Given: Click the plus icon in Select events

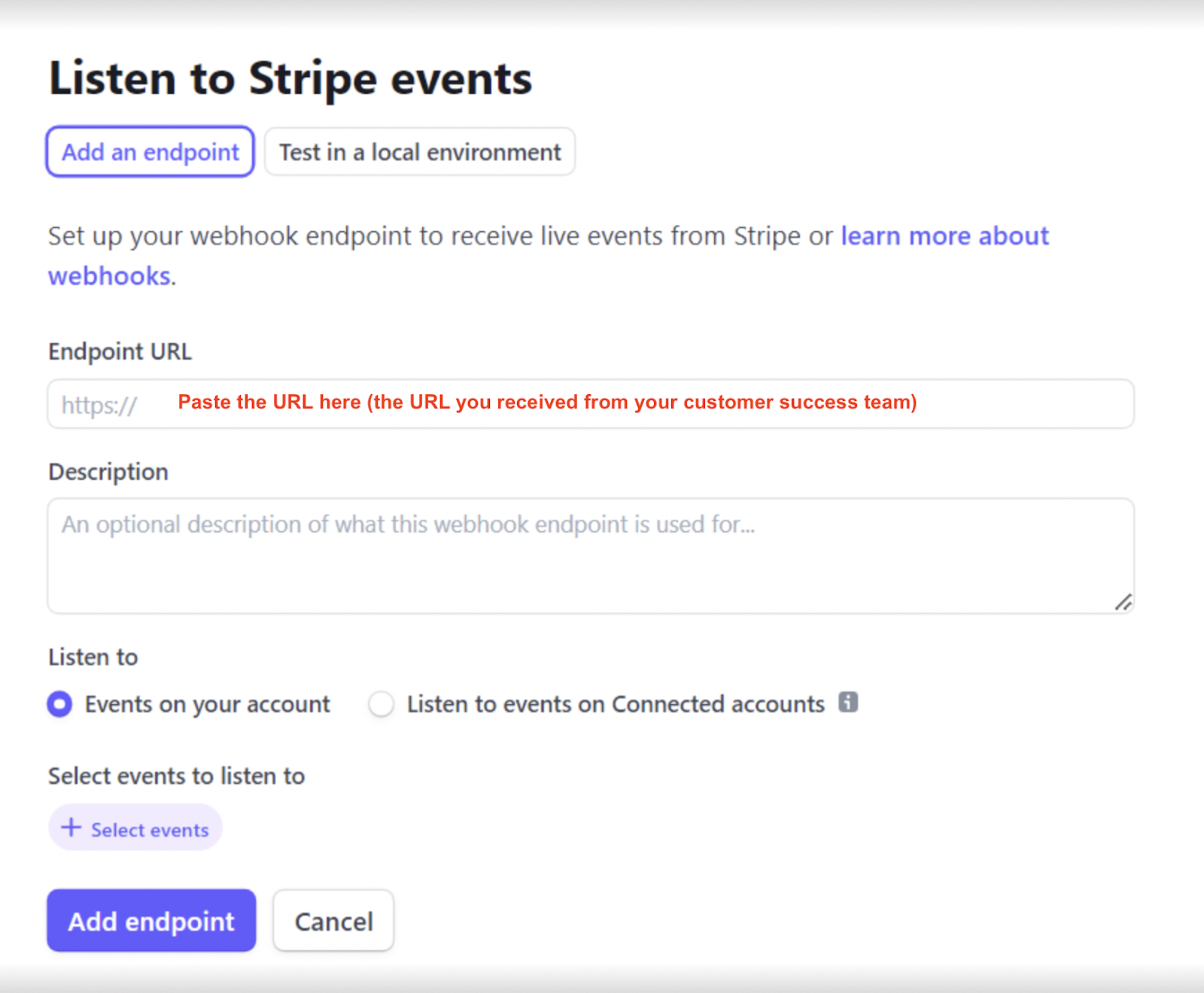Looking at the screenshot, I should point(71,827).
